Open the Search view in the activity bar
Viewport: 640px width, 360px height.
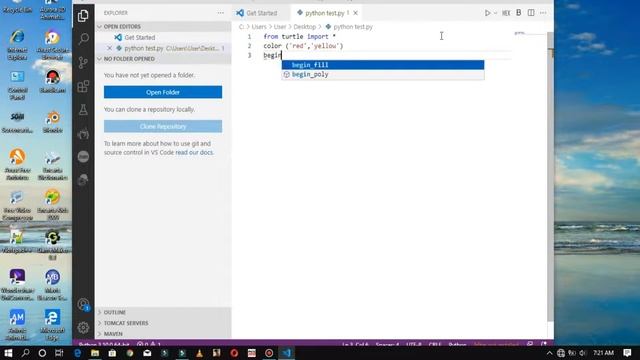83,39
